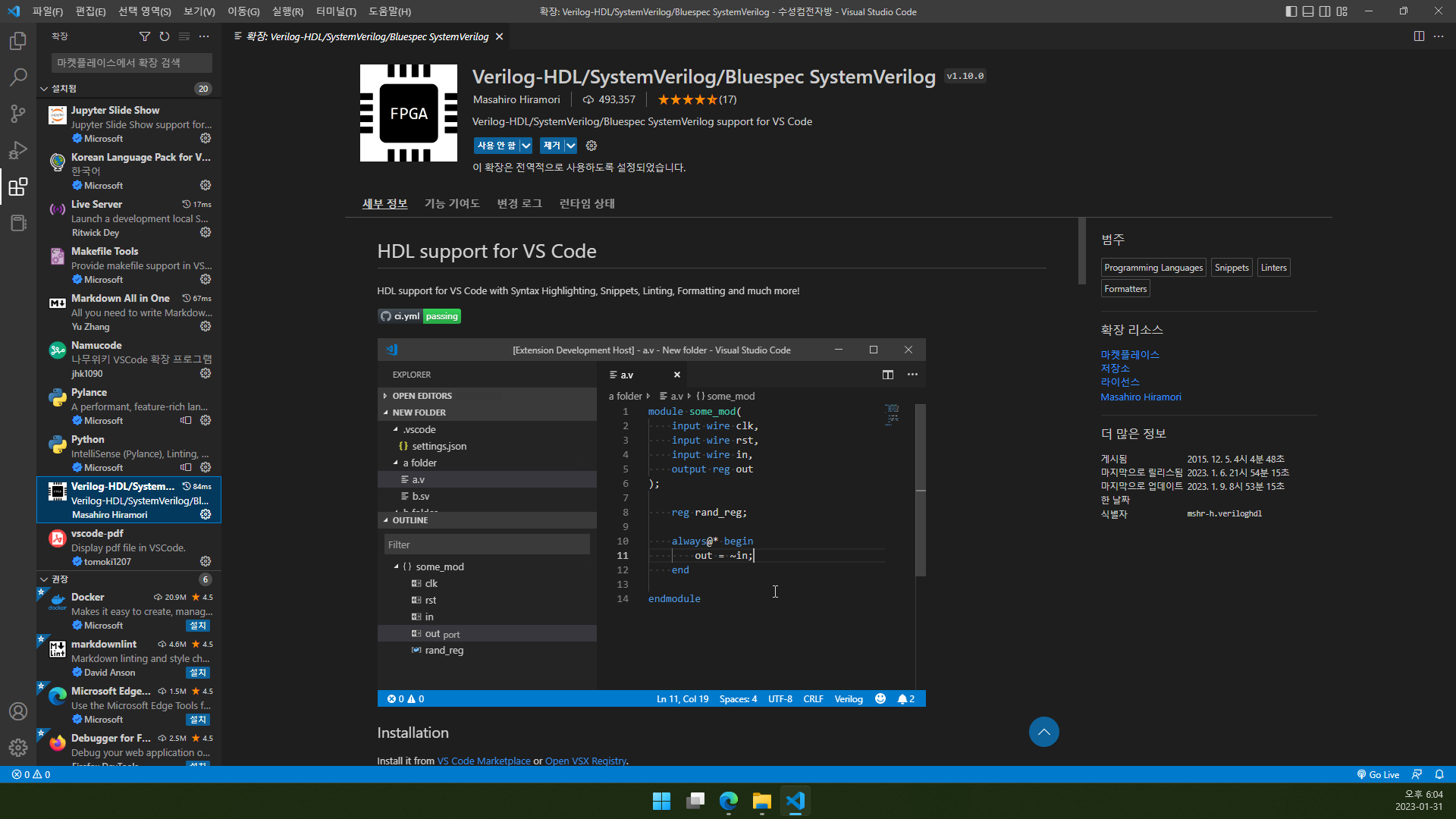
Task: Select Python extension in installed list
Action: tap(129, 453)
